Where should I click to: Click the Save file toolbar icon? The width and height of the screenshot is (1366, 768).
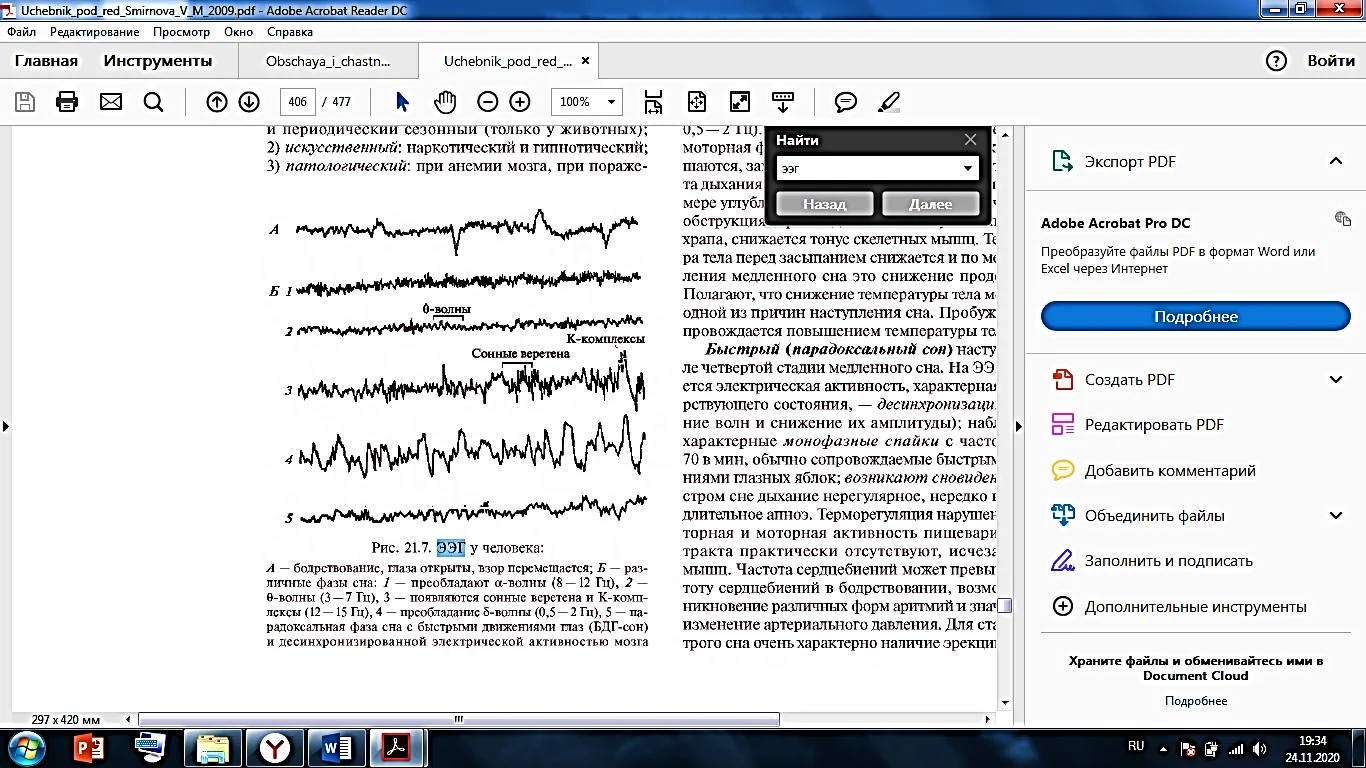[25, 102]
